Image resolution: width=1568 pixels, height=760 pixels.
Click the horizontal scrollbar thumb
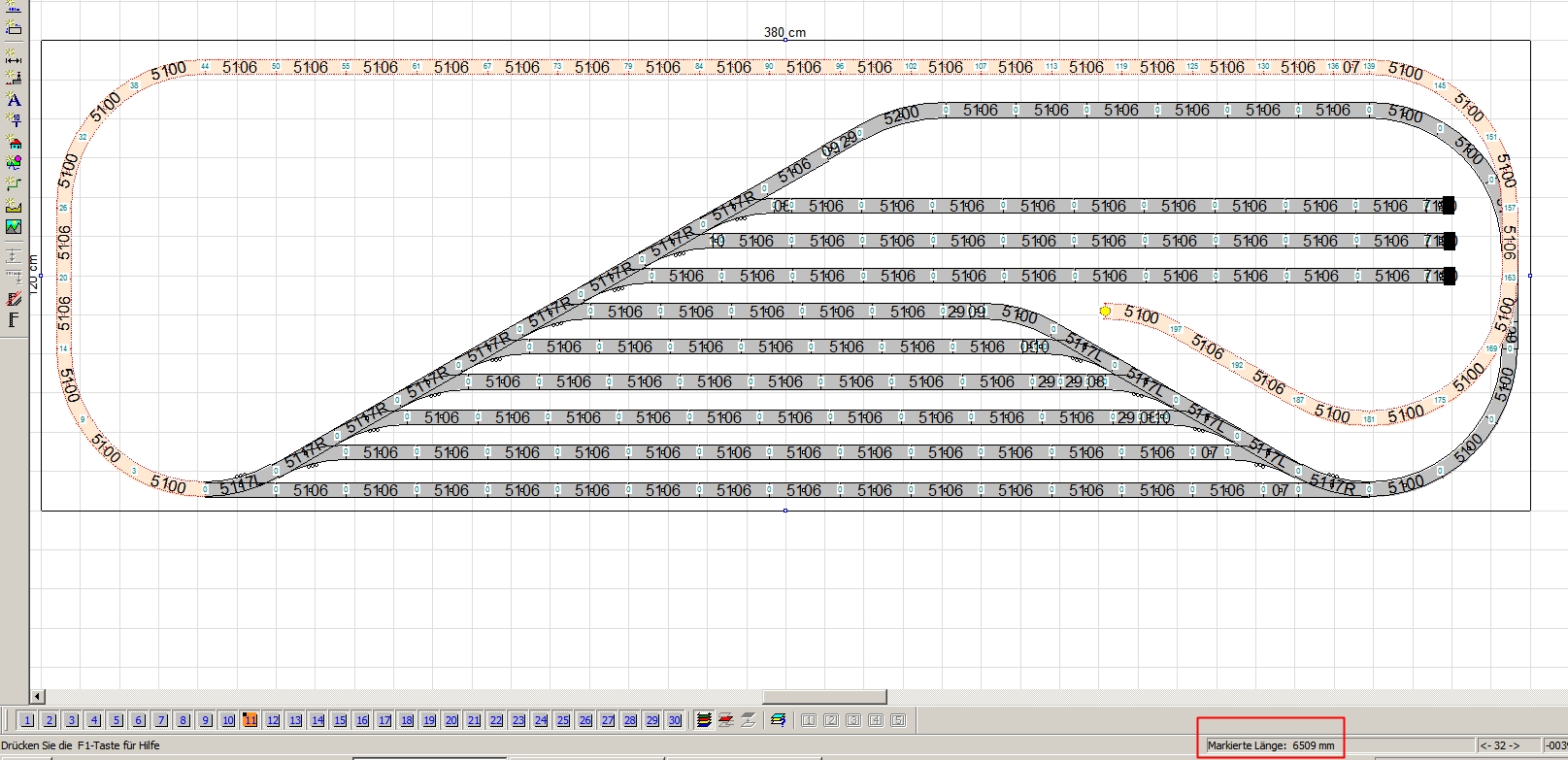point(824,697)
